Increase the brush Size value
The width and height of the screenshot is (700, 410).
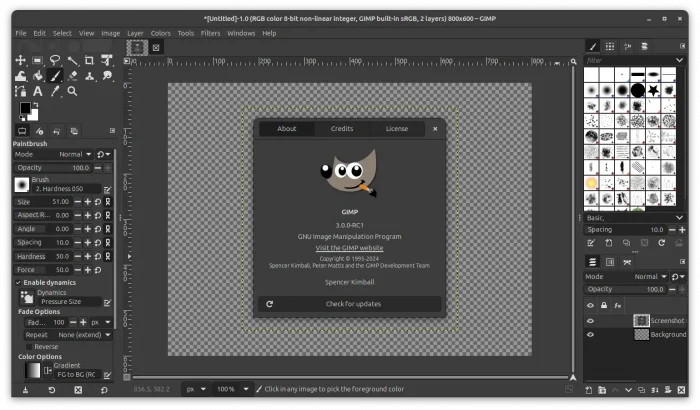click(x=88, y=202)
